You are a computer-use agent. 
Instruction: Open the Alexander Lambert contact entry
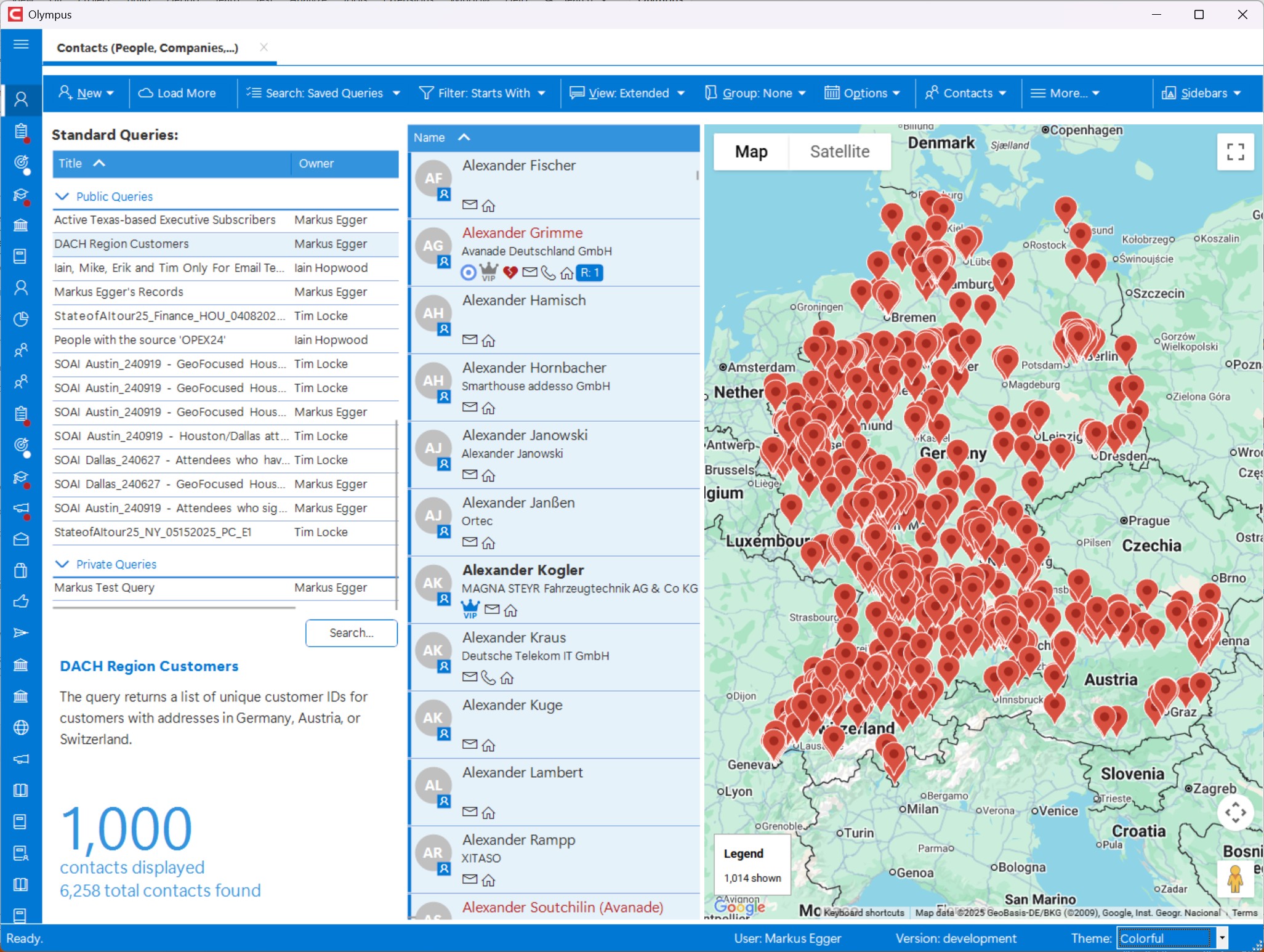coord(555,792)
